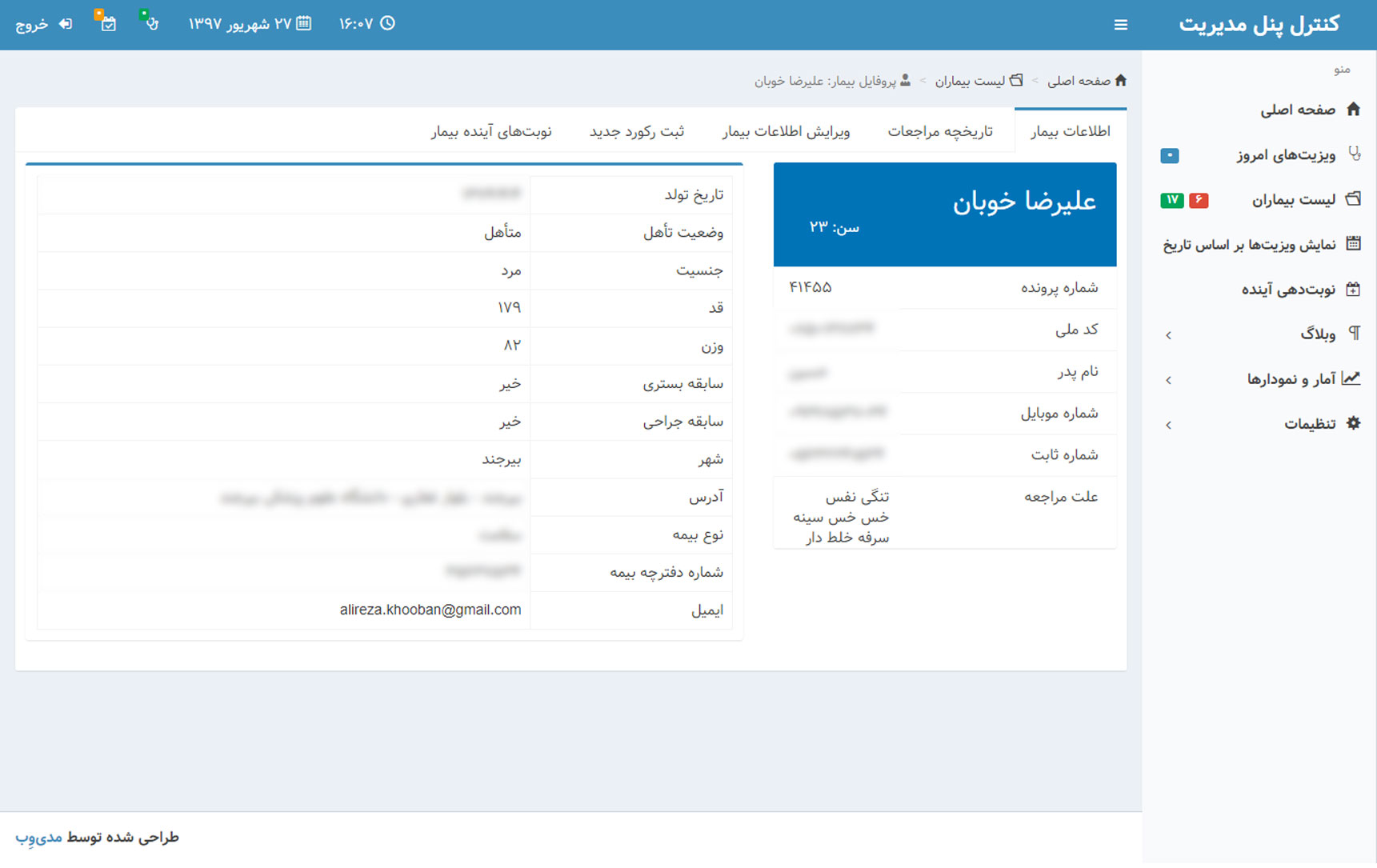The width and height of the screenshot is (1377, 868).
Task: Click the red badge on لیست بیماران
Action: point(1198,200)
